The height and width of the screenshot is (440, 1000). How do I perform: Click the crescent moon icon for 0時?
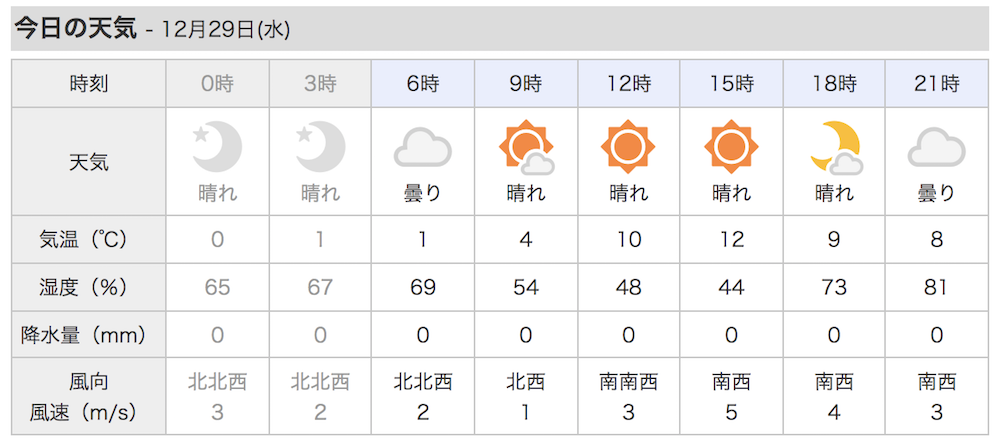217,147
